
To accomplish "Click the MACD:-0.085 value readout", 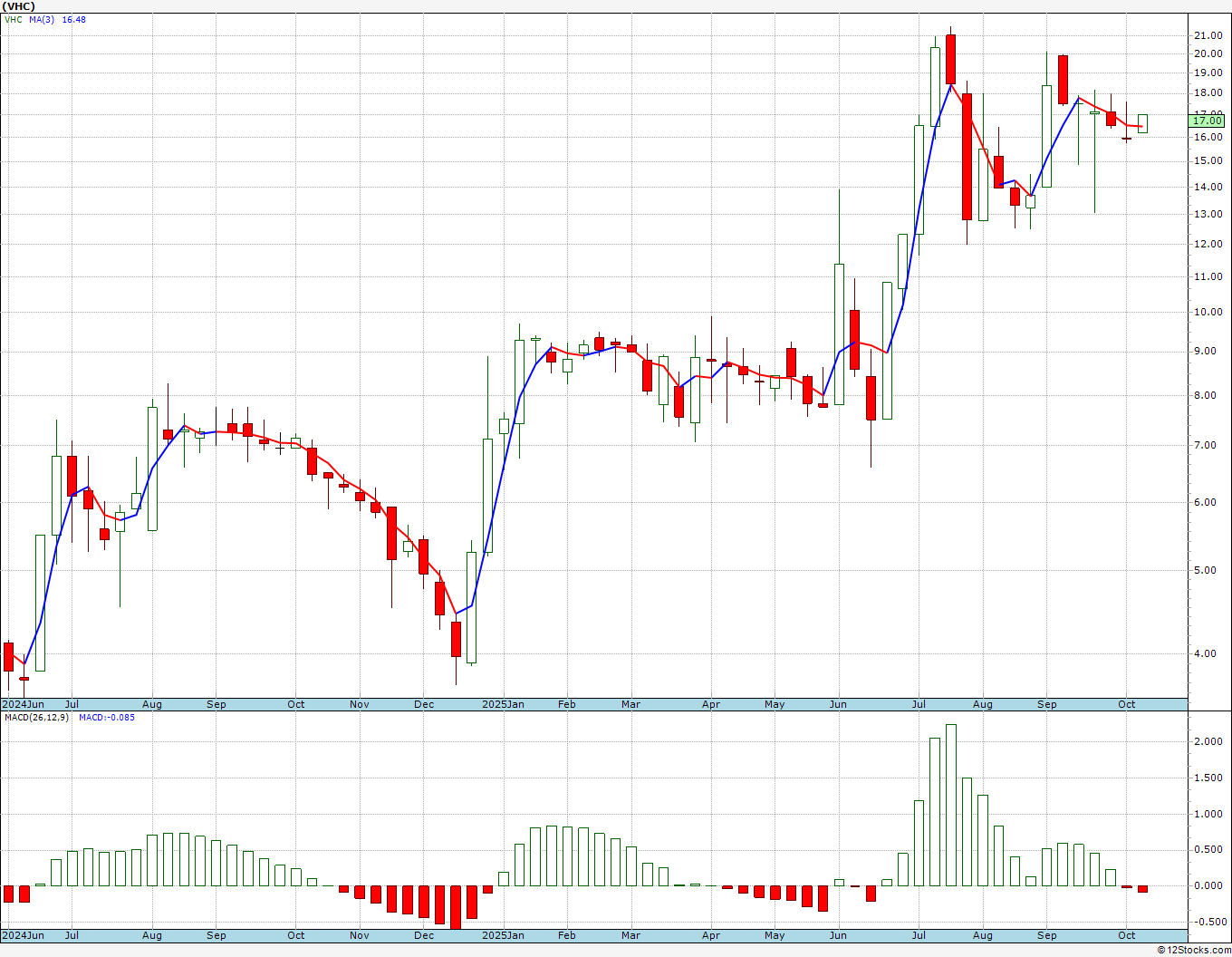I will tap(107, 718).
